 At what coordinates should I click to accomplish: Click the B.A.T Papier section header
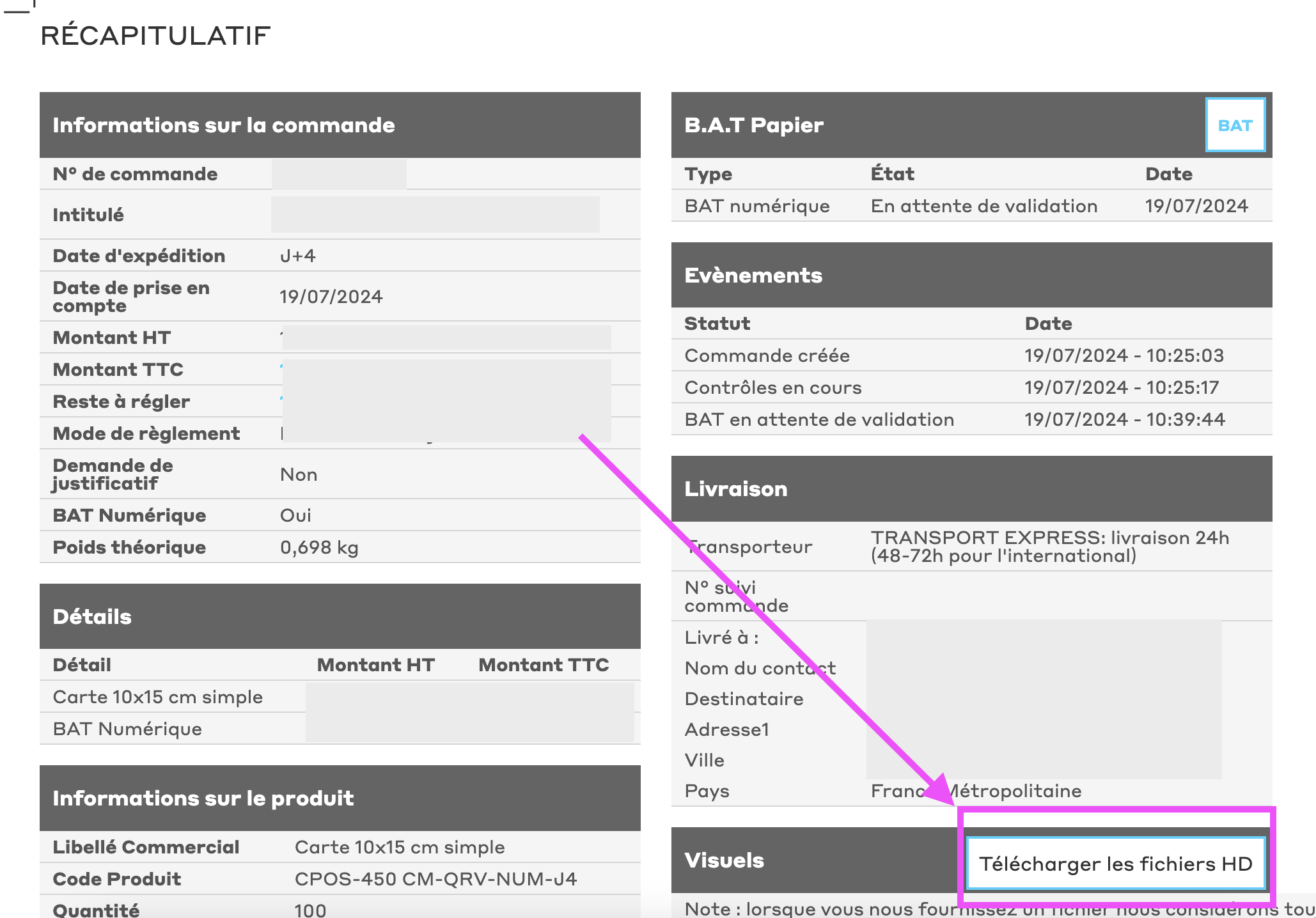tap(753, 125)
